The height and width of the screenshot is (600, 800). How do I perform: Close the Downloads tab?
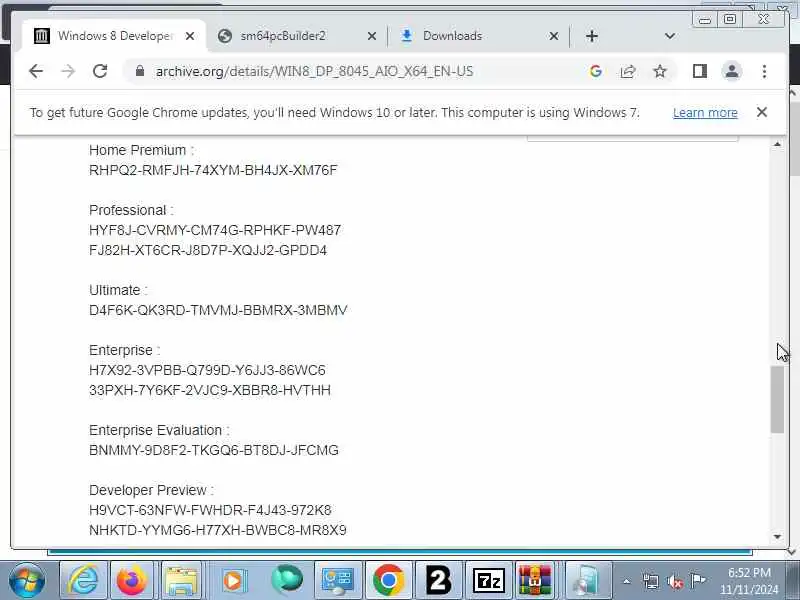click(554, 36)
